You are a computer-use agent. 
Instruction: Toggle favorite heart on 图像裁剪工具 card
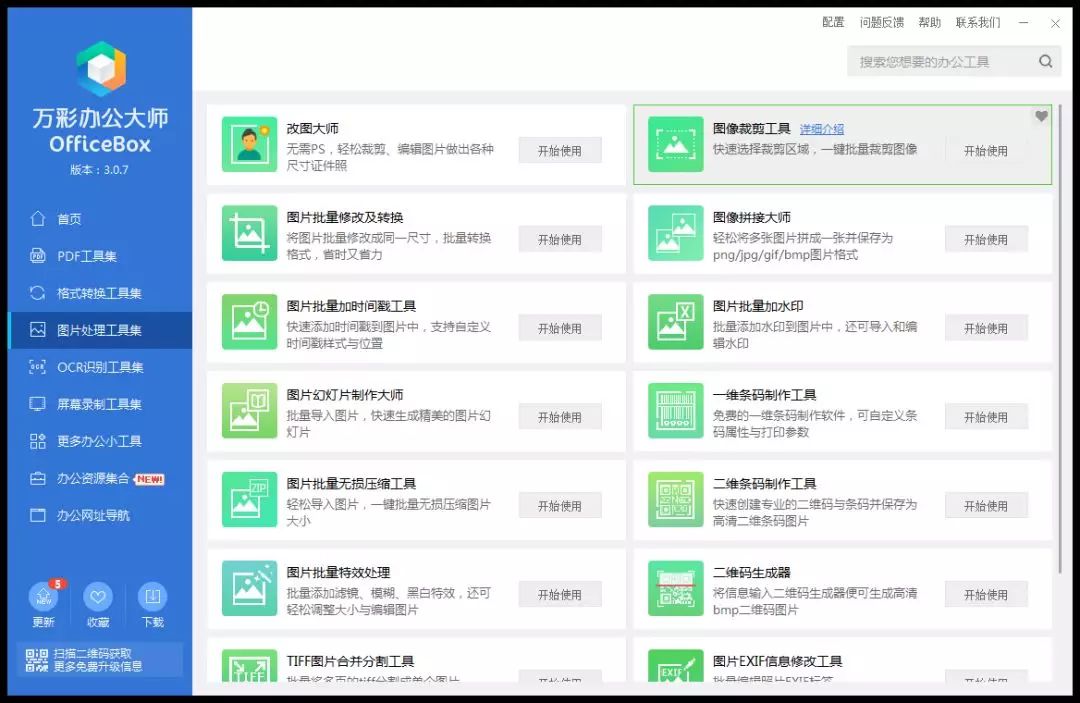coord(1041,117)
